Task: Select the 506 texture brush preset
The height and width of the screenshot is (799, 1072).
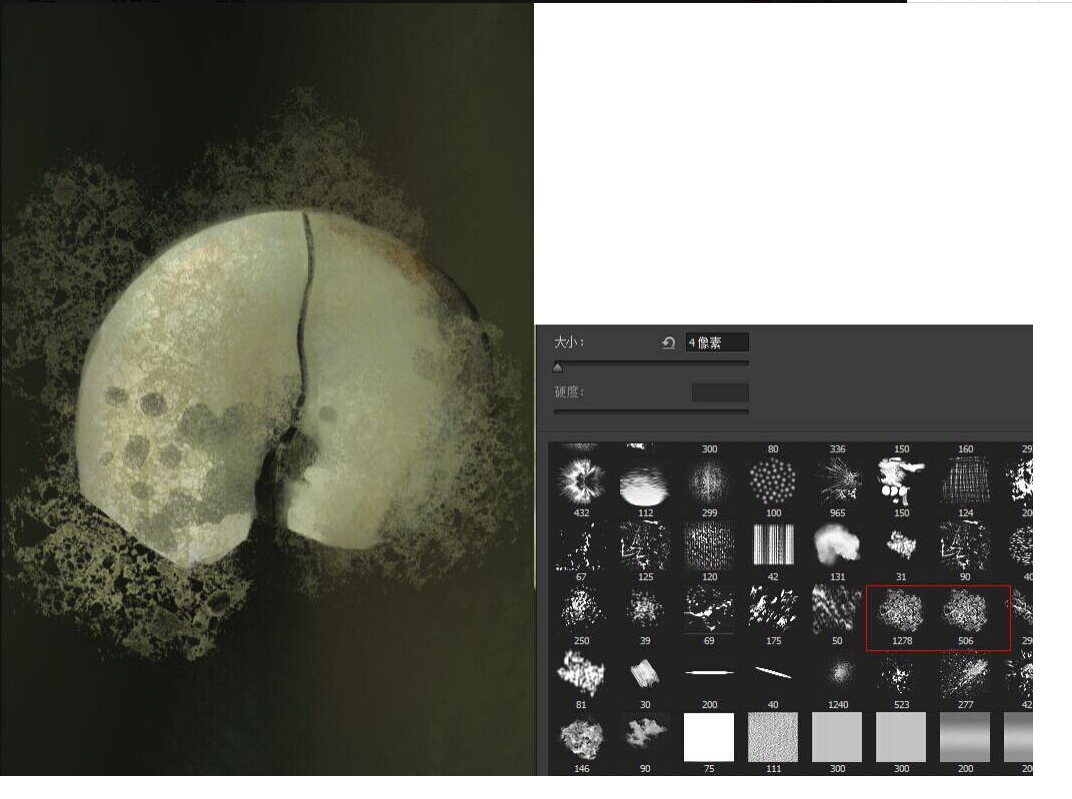Action: pyautogui.click(x=966, y=611)
